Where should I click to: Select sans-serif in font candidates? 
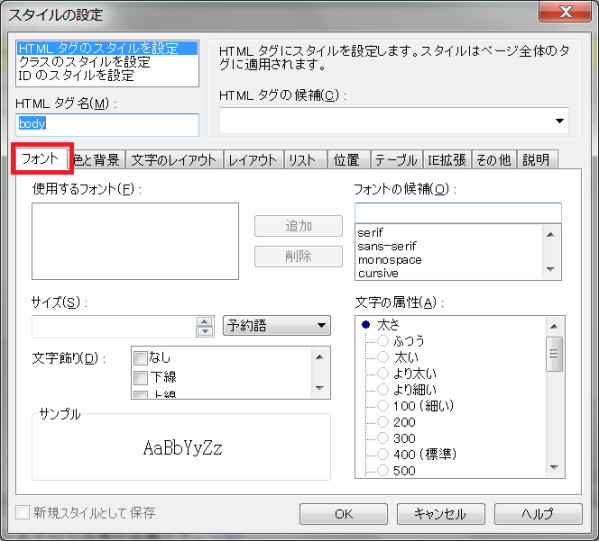pos(449,246)
